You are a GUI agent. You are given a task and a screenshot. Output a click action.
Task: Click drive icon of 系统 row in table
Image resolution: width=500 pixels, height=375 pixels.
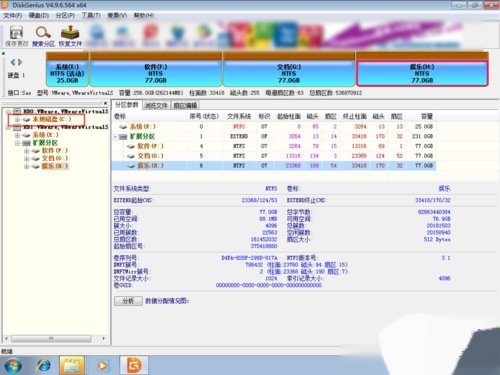123,127
